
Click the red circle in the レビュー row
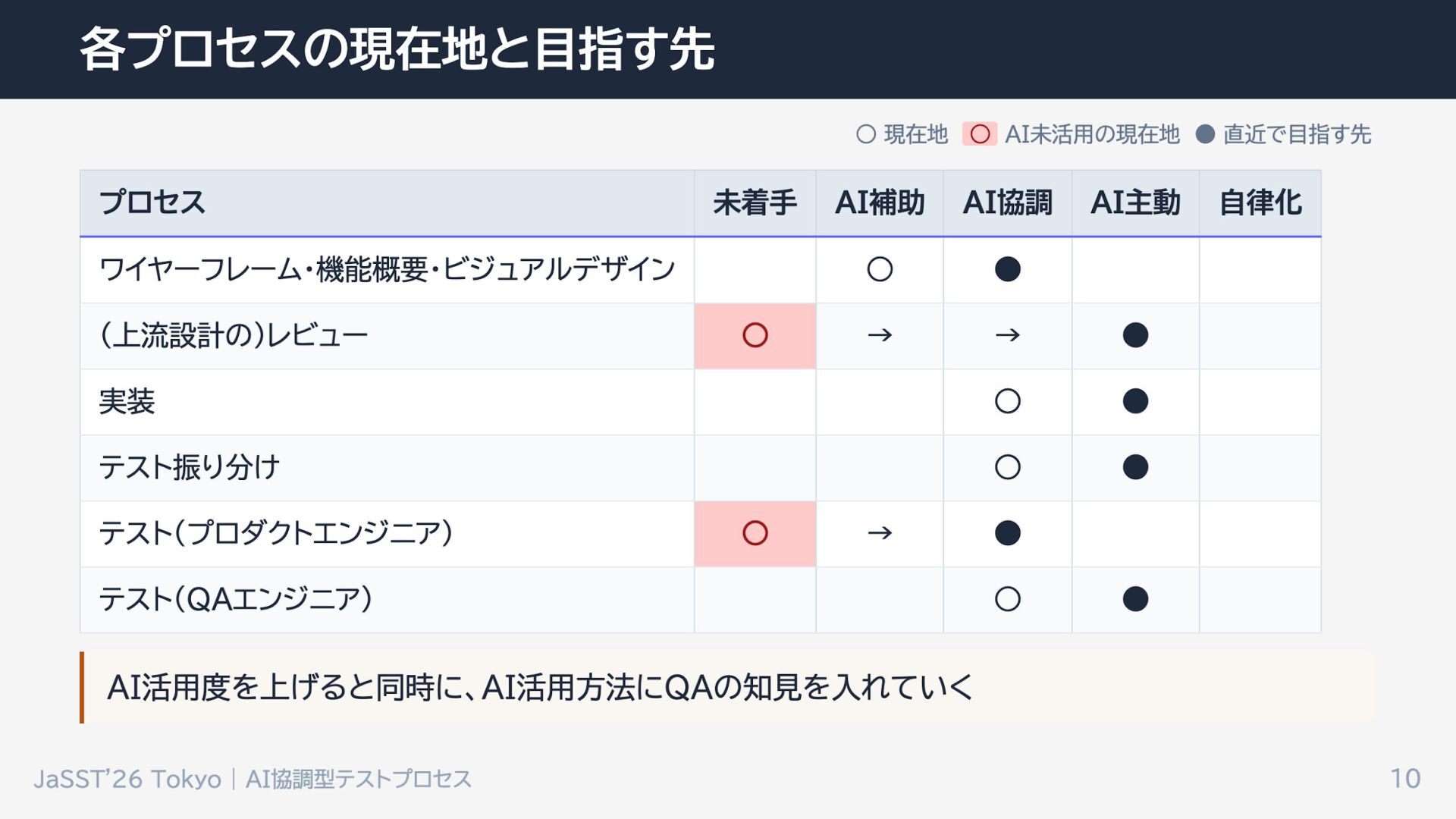click(755, 335)
